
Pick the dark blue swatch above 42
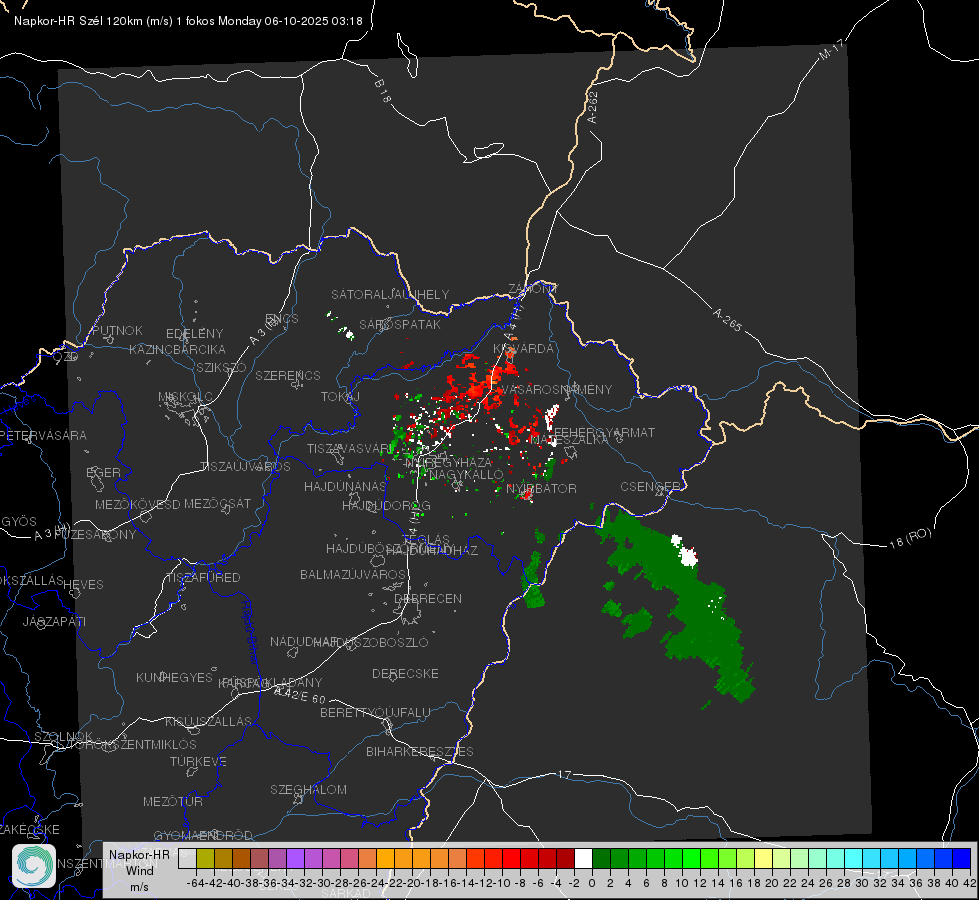pos(962,858)
